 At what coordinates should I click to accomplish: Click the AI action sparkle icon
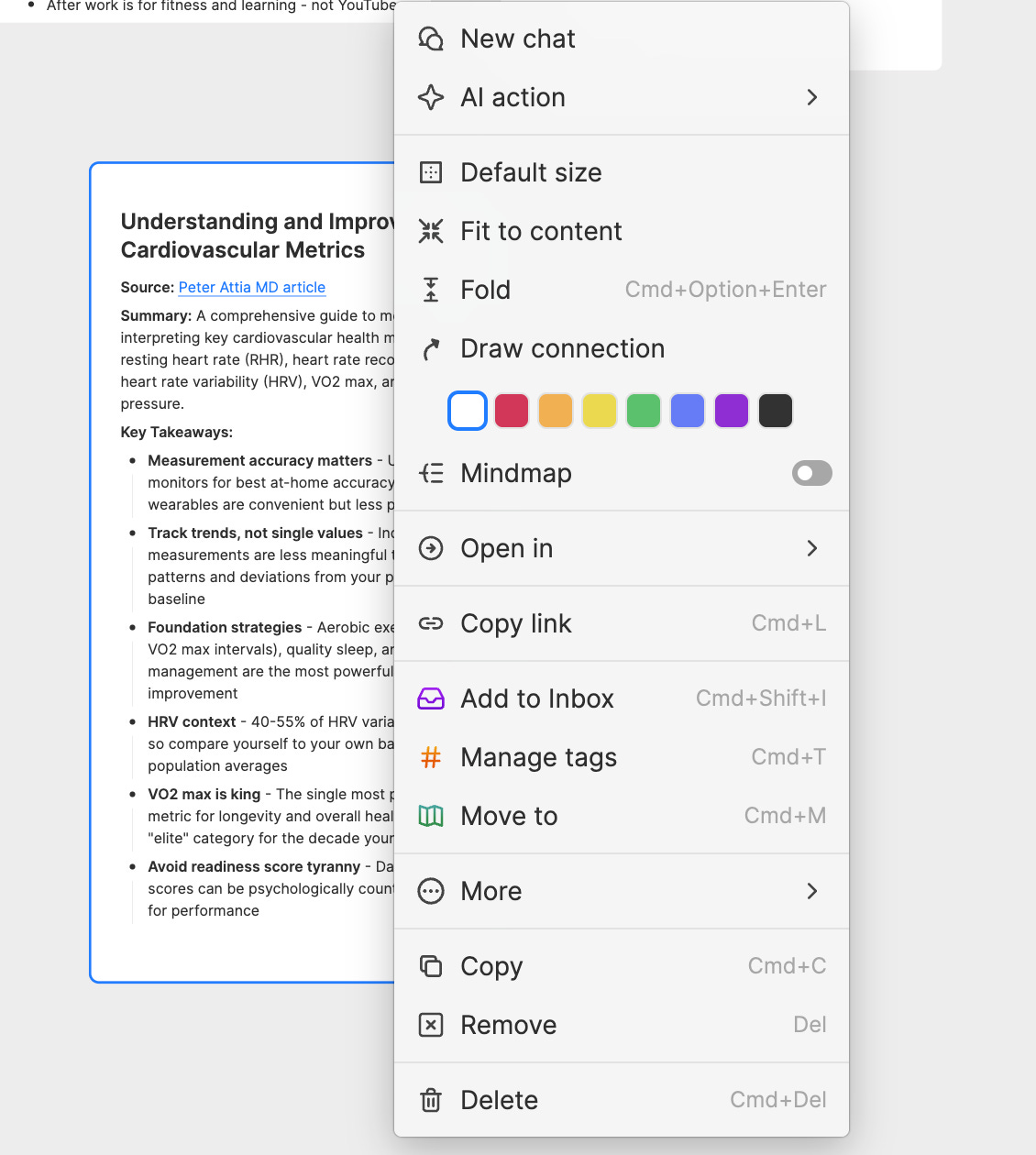tap(430, 97)
